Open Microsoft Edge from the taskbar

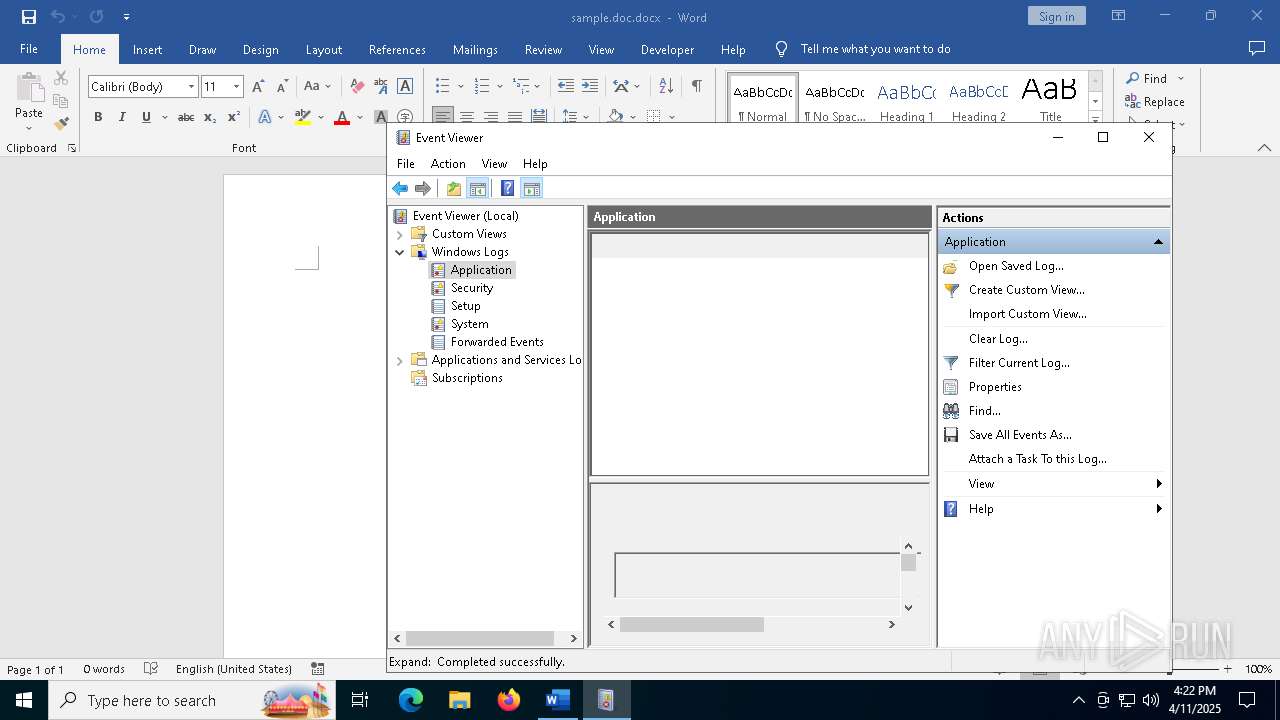(x=411, y=700)
